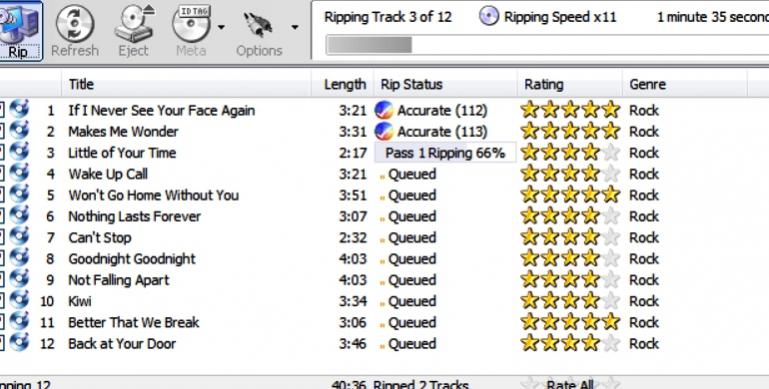Sort by the Genre column header

[685, 84]
